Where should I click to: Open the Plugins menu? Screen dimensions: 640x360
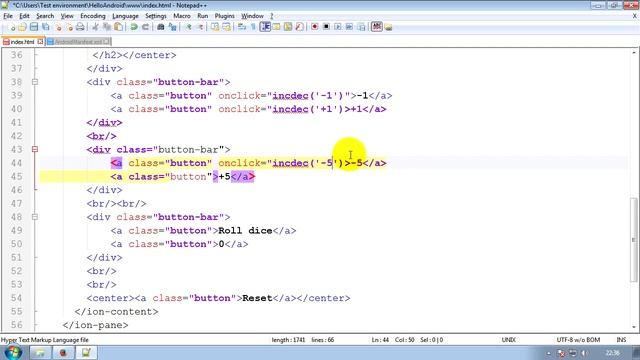[224, 16]
